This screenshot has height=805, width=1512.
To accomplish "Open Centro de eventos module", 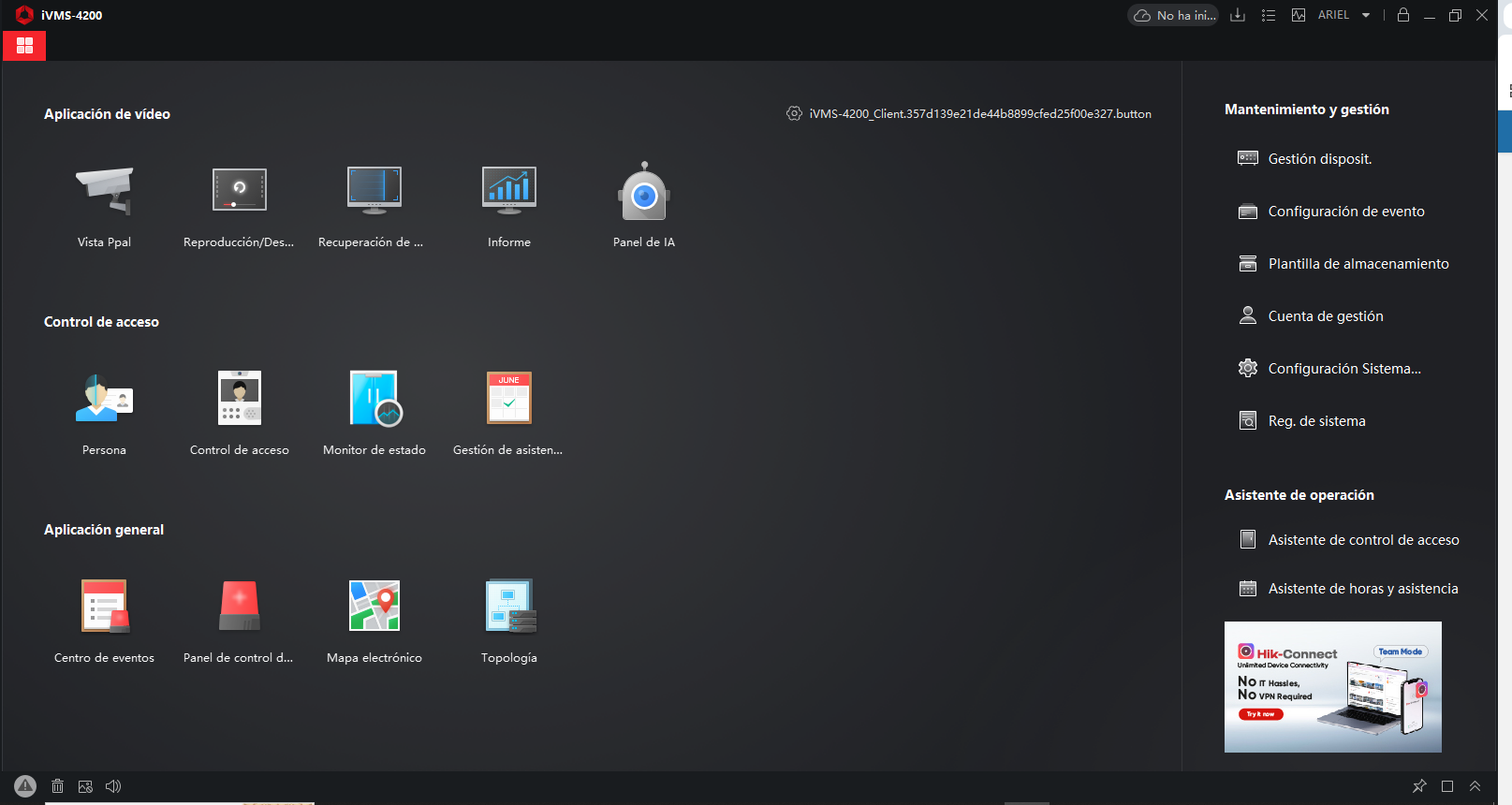I will coord(104,607).
